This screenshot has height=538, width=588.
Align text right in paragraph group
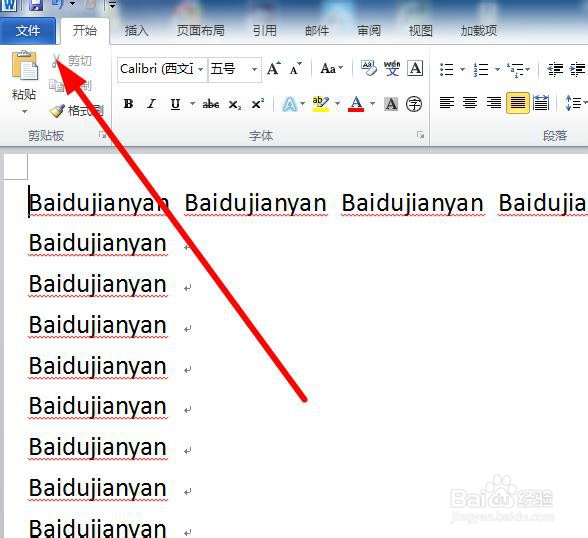point(494,103)
